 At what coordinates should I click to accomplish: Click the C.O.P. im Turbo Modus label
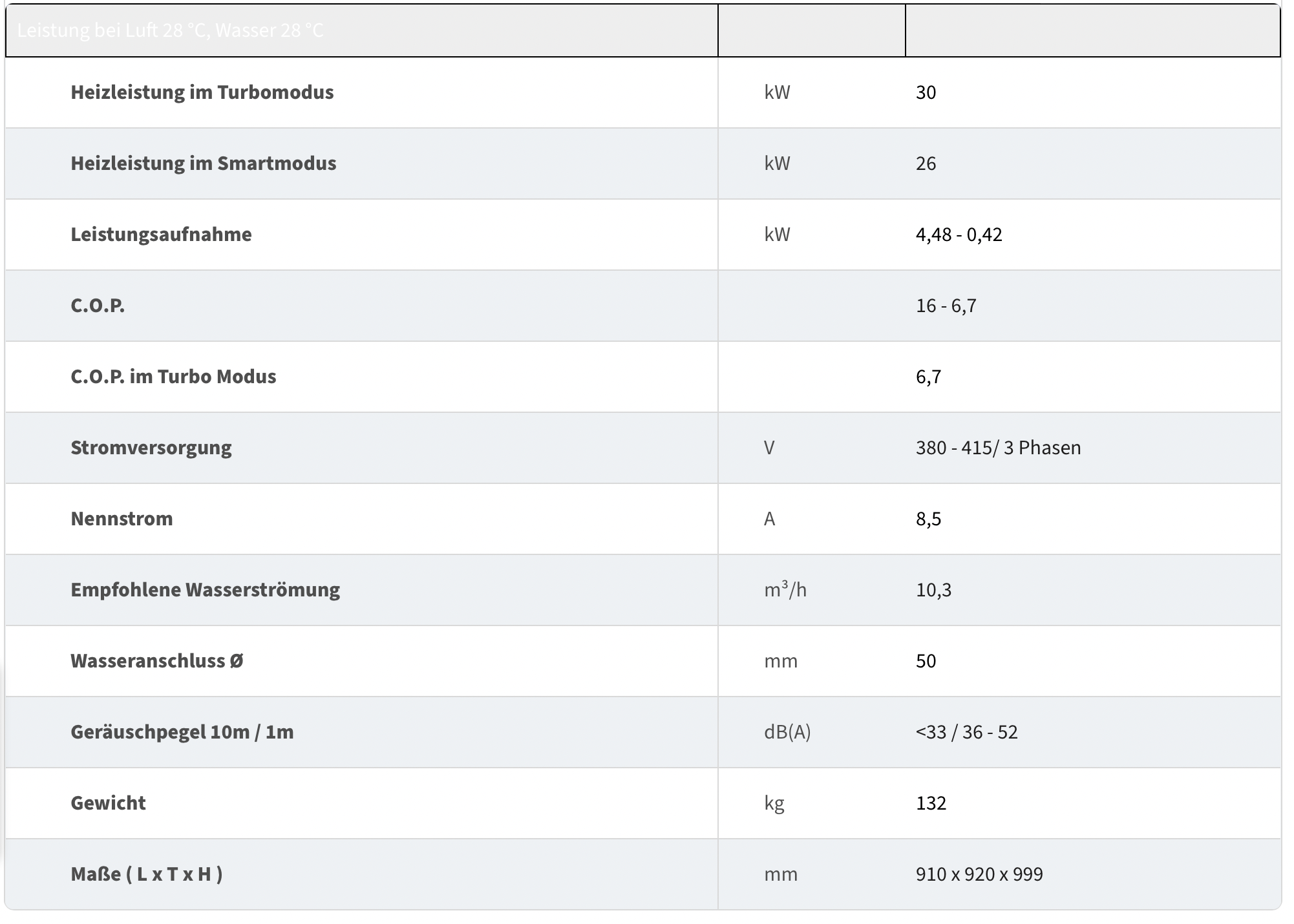(173, 377)
